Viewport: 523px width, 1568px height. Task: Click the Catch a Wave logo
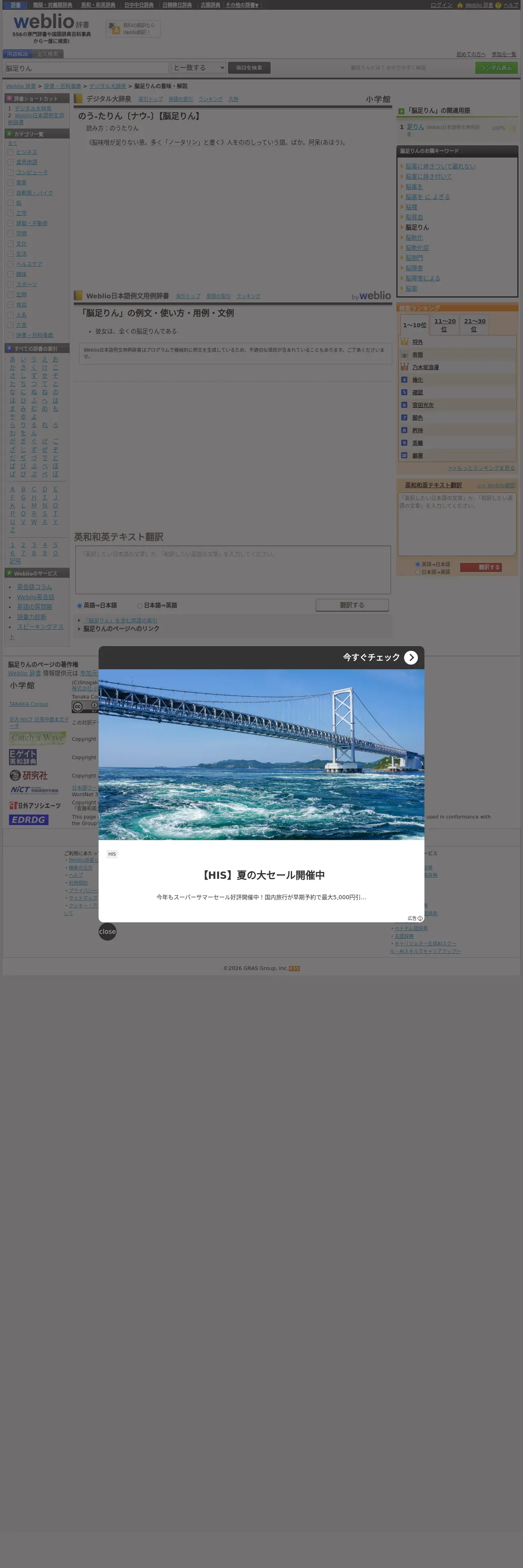tap(37, 738)
